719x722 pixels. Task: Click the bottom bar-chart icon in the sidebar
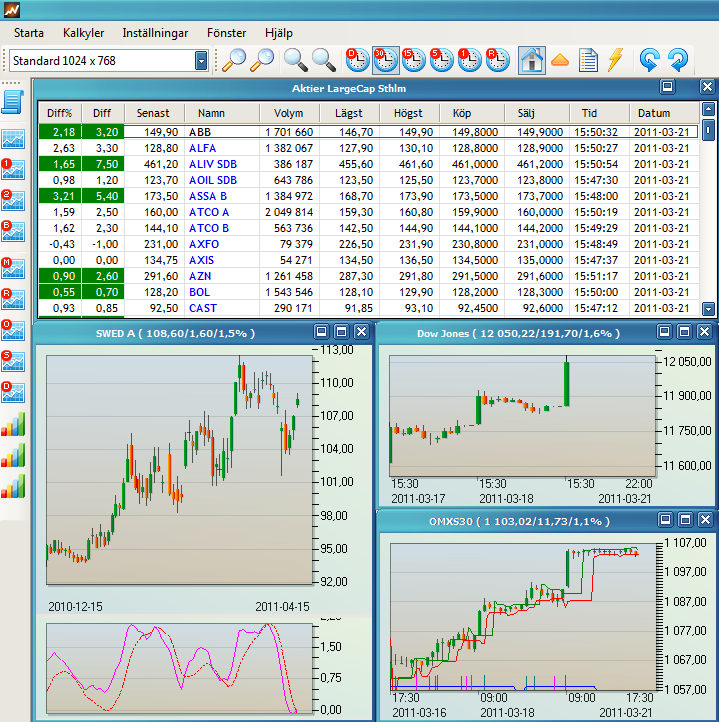pos(13,487)
